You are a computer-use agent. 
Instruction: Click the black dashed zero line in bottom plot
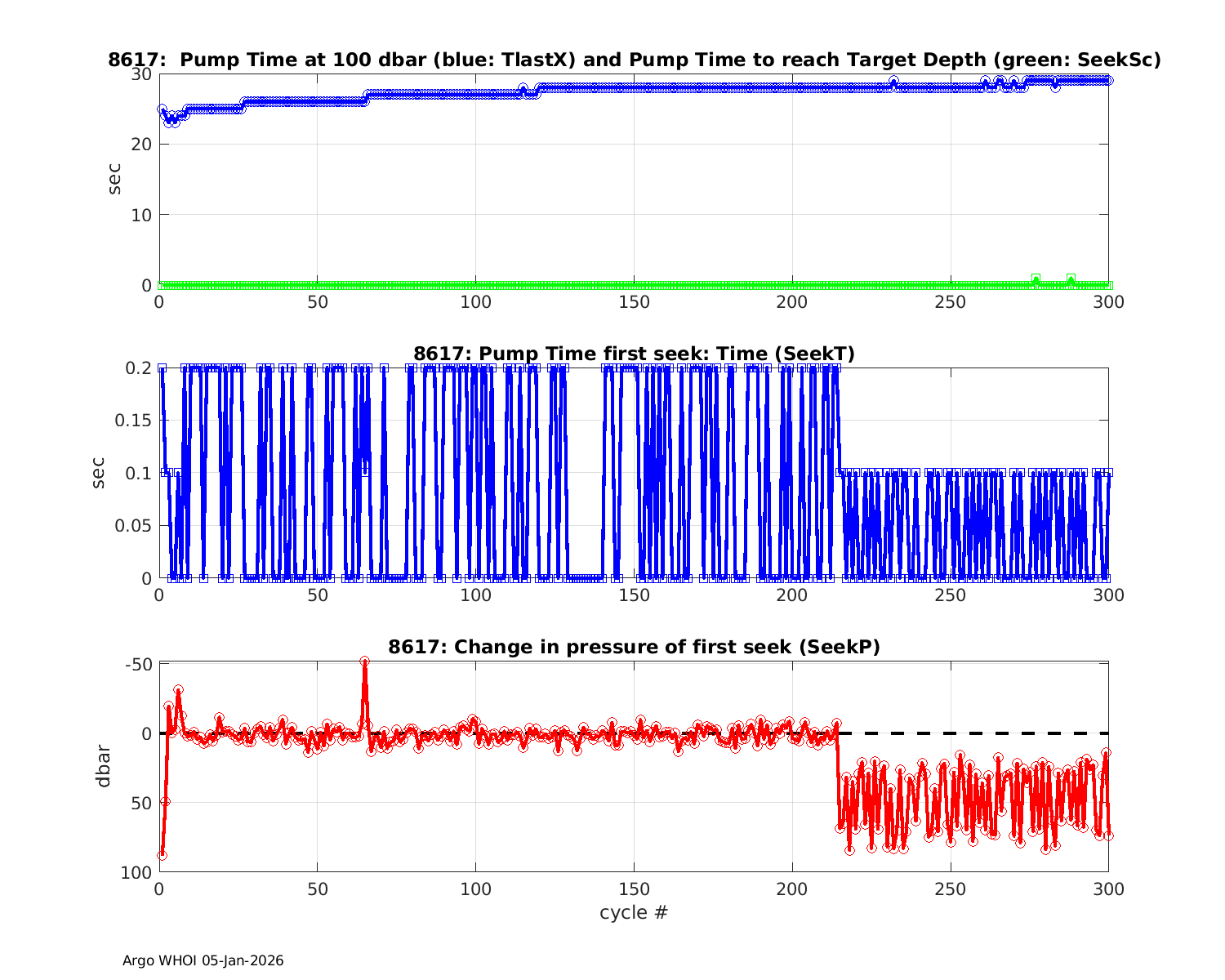[972, 733]
